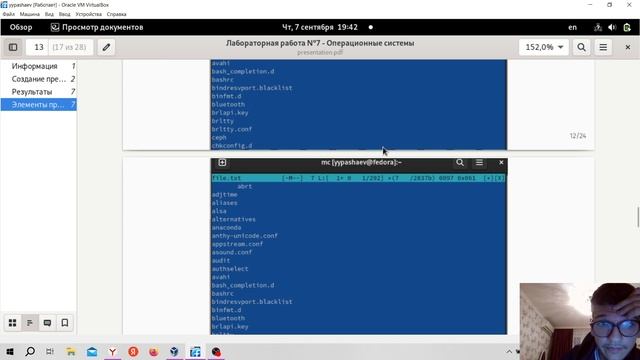Open the document search magnifier
This screenshot has height=360, width=640.
[582, 47]
